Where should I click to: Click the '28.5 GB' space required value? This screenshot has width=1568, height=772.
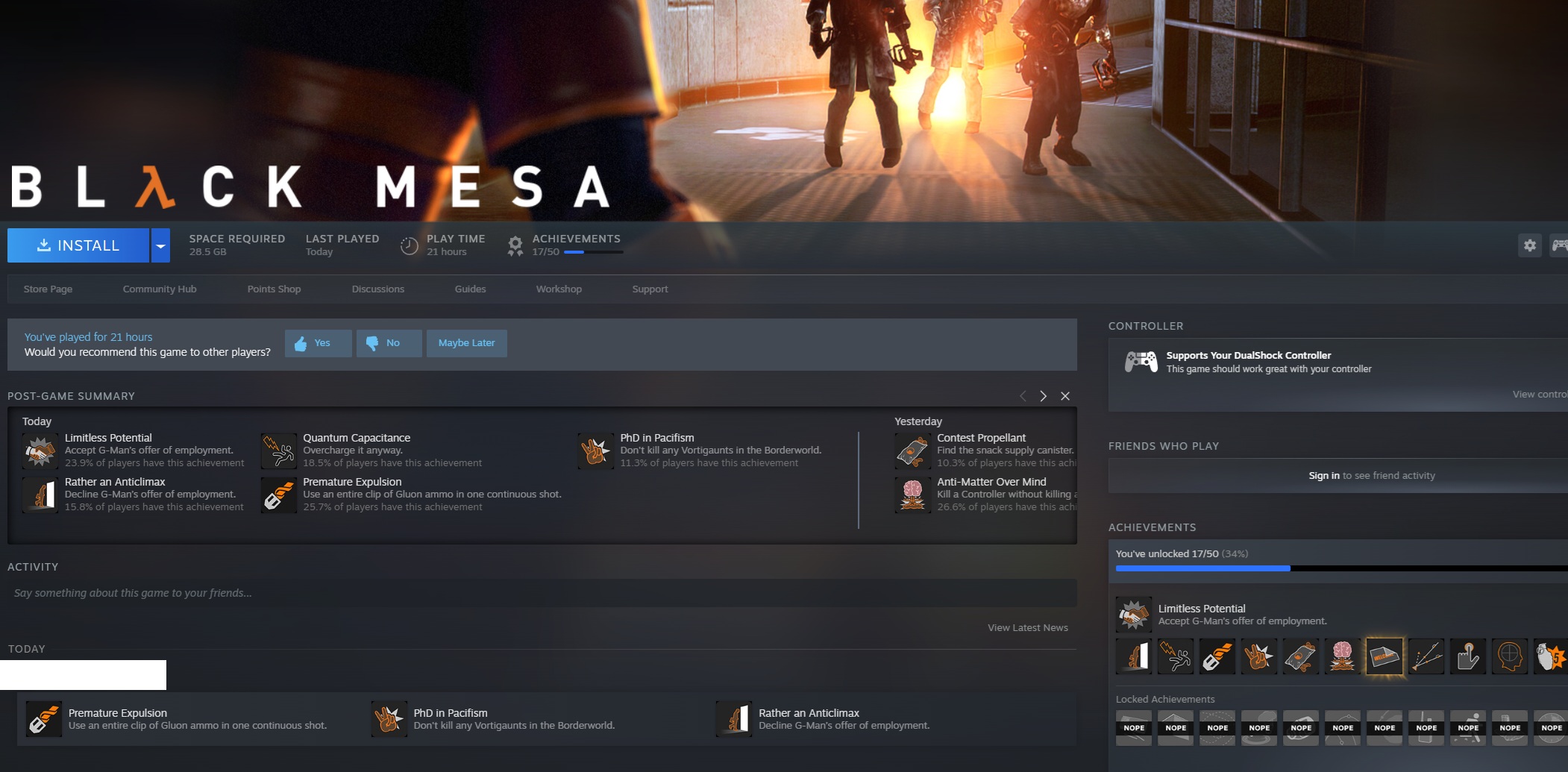pyautogui.click(x=207, y=252)
